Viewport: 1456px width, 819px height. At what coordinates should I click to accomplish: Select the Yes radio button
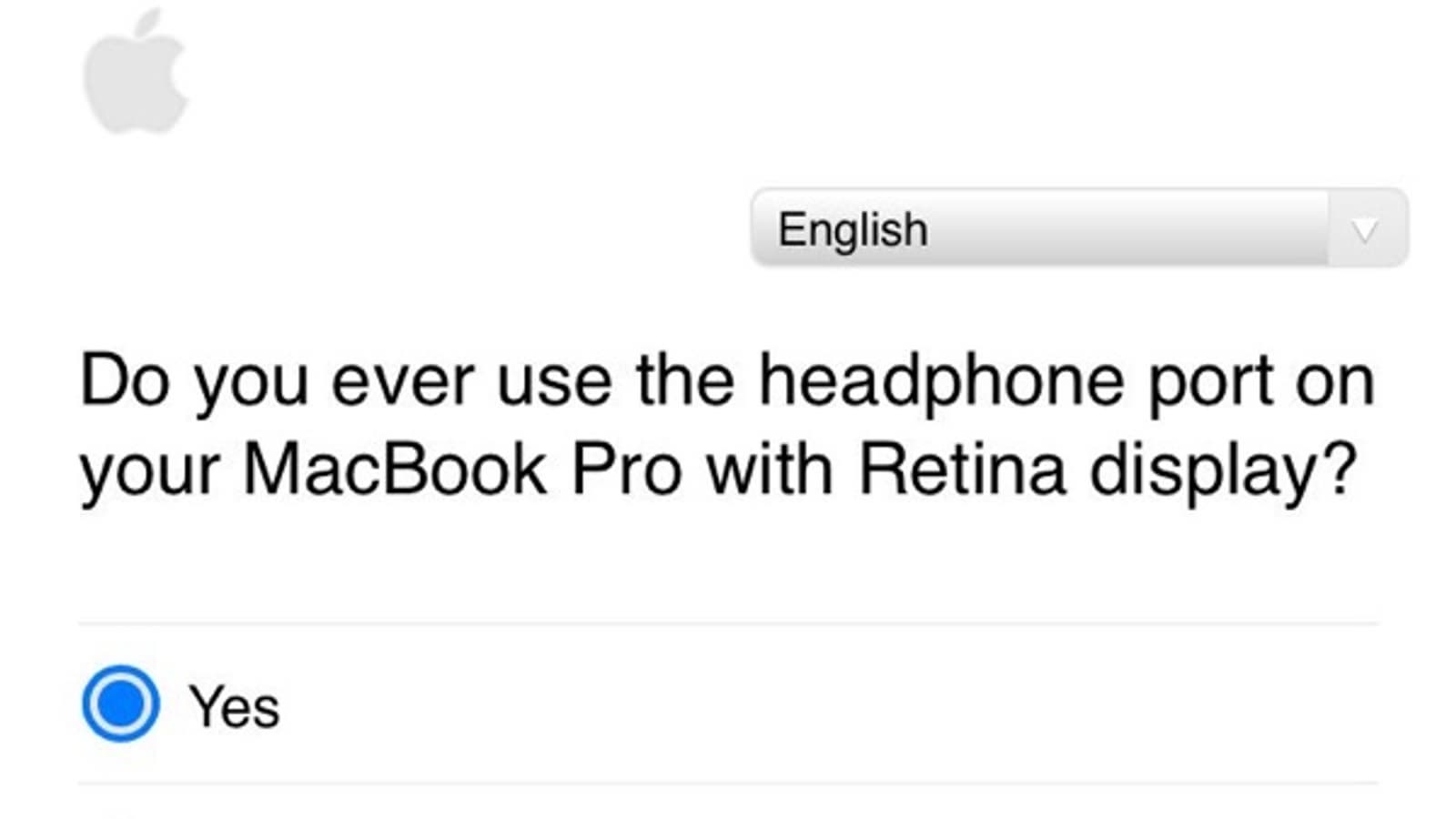120,703
